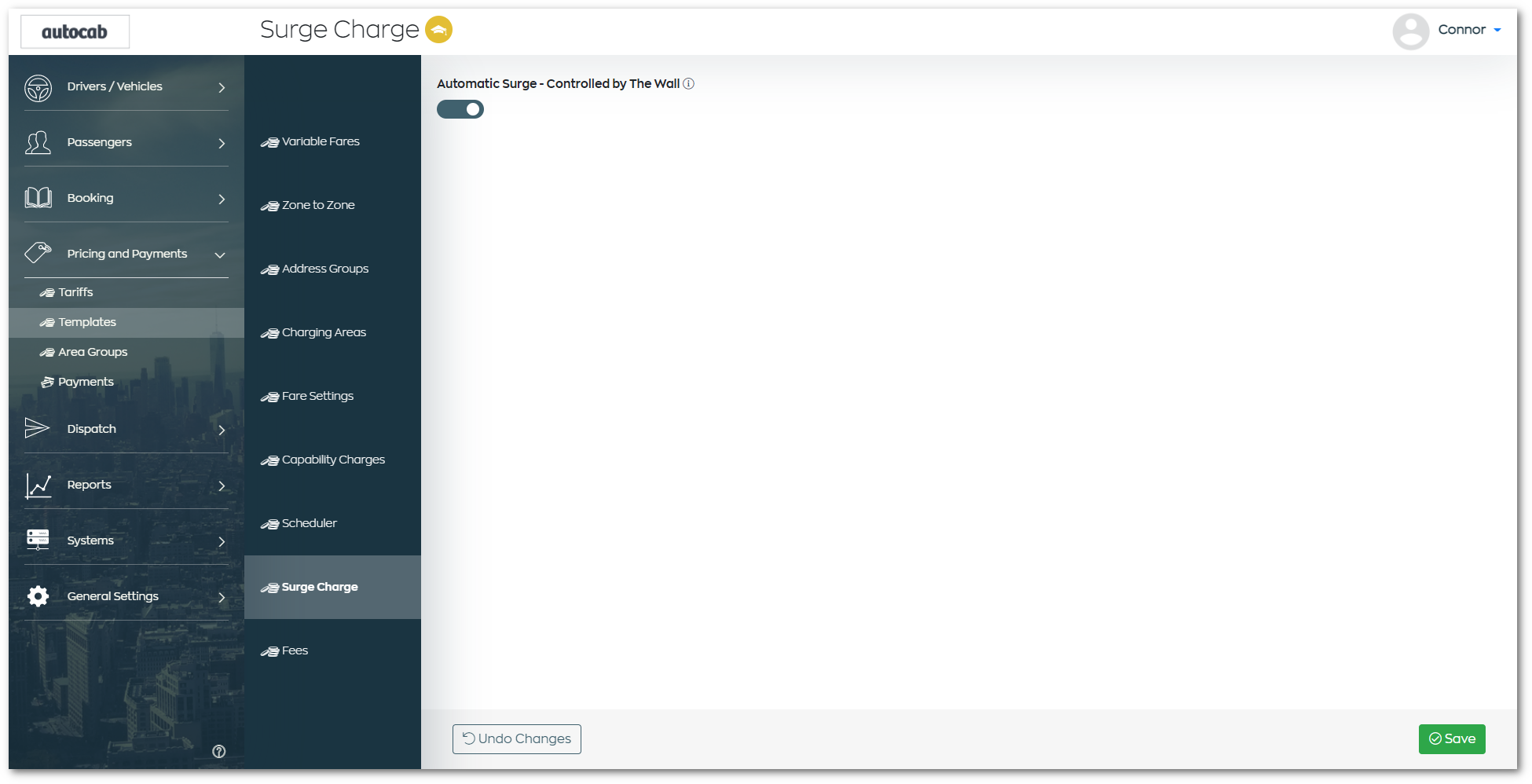Click the Passengers people icon
Viewport: 1532px width, 784px height.
pos(38,143)
